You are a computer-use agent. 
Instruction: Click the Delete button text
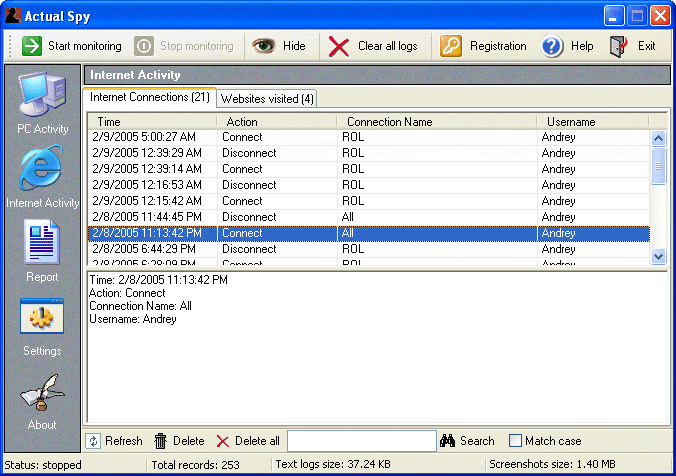click(189, 441)
